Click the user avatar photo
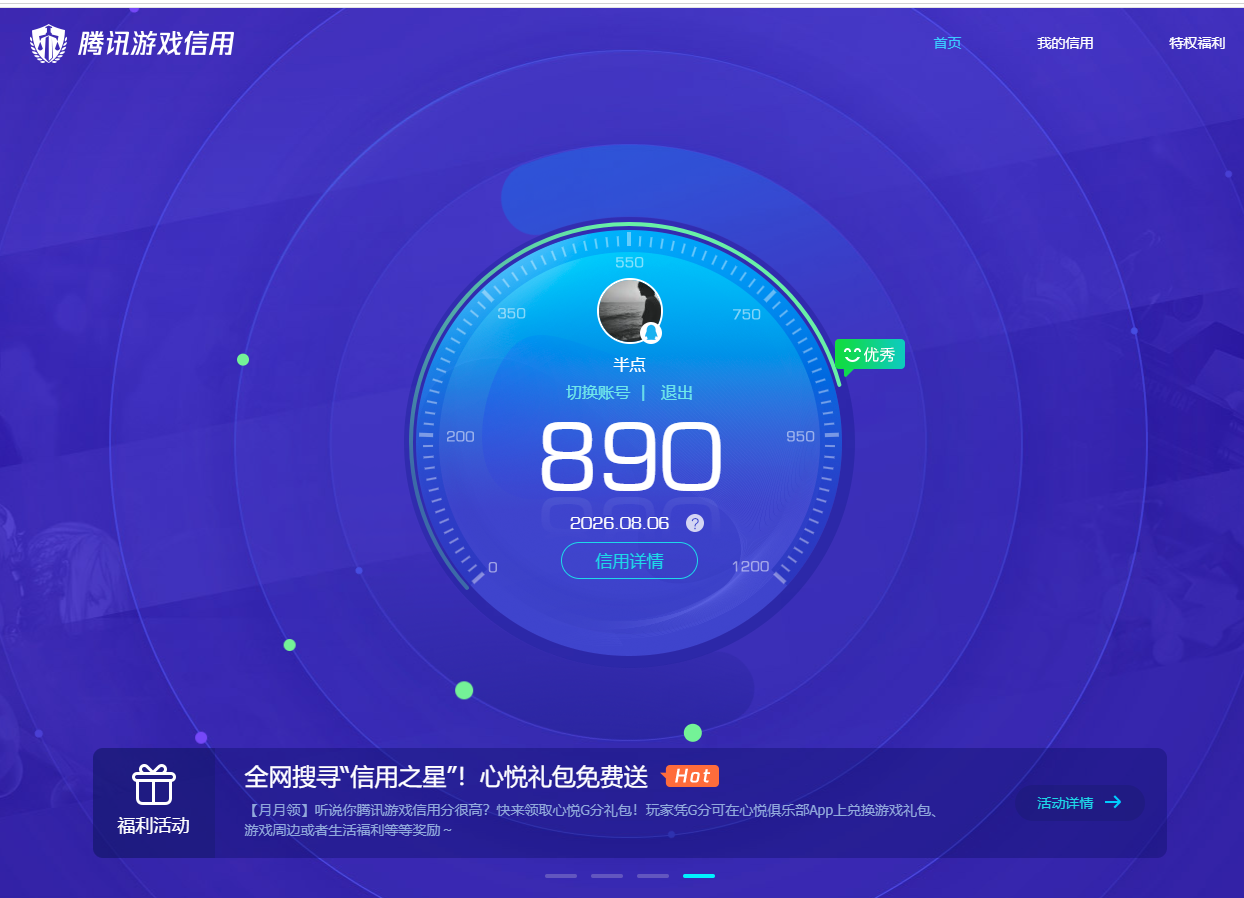The height and width of the screenshot is (898, 1244). coord(630,311)
